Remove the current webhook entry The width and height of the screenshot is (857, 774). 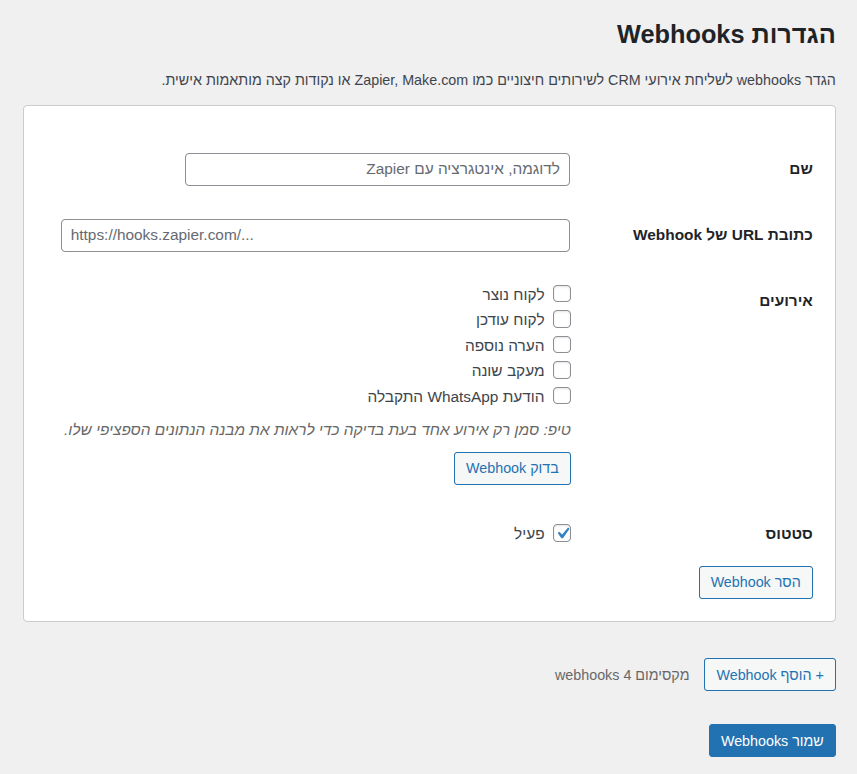click(755, 582)
